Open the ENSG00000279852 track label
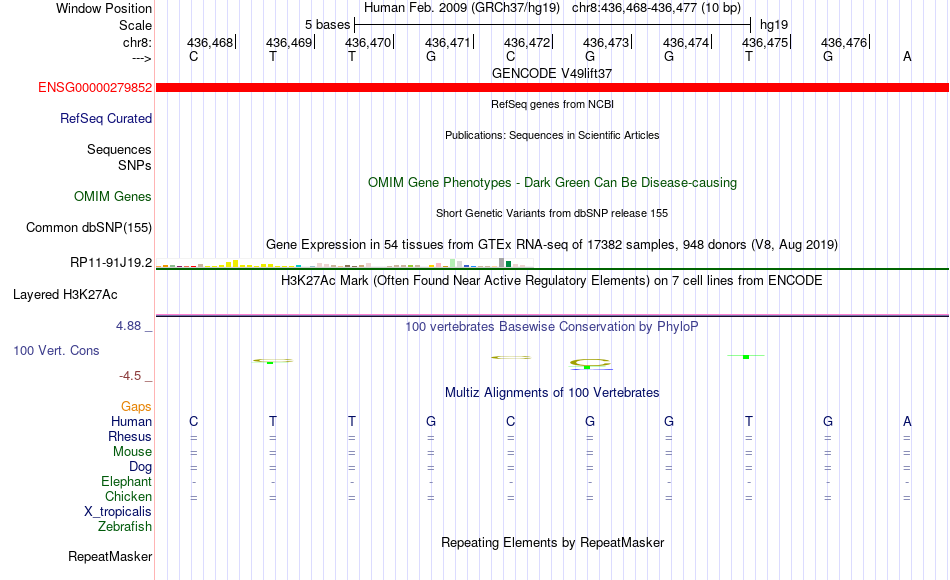Screen dimensions: 950x580 [x=95, y=88]
